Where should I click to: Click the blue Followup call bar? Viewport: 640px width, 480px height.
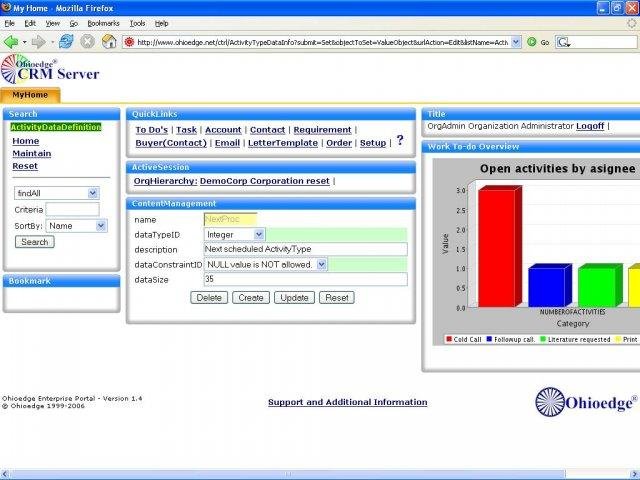549,286
